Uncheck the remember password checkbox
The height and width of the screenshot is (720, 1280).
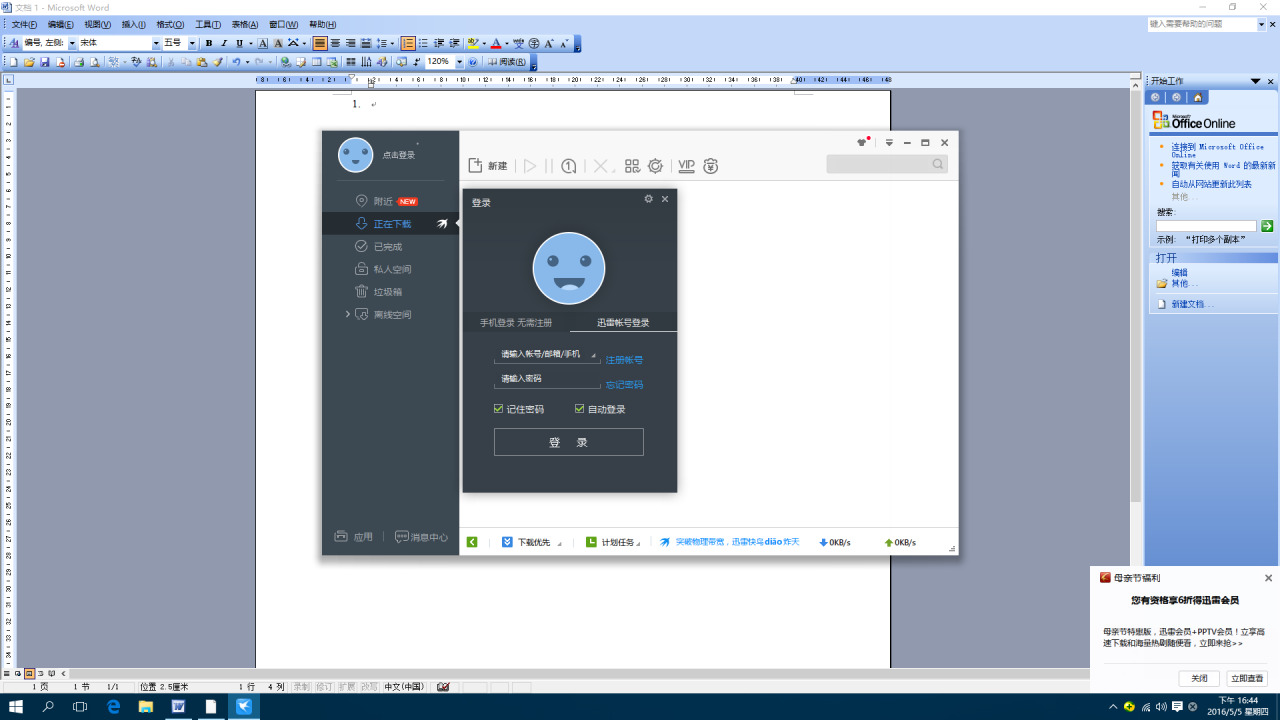coord(498,409)
